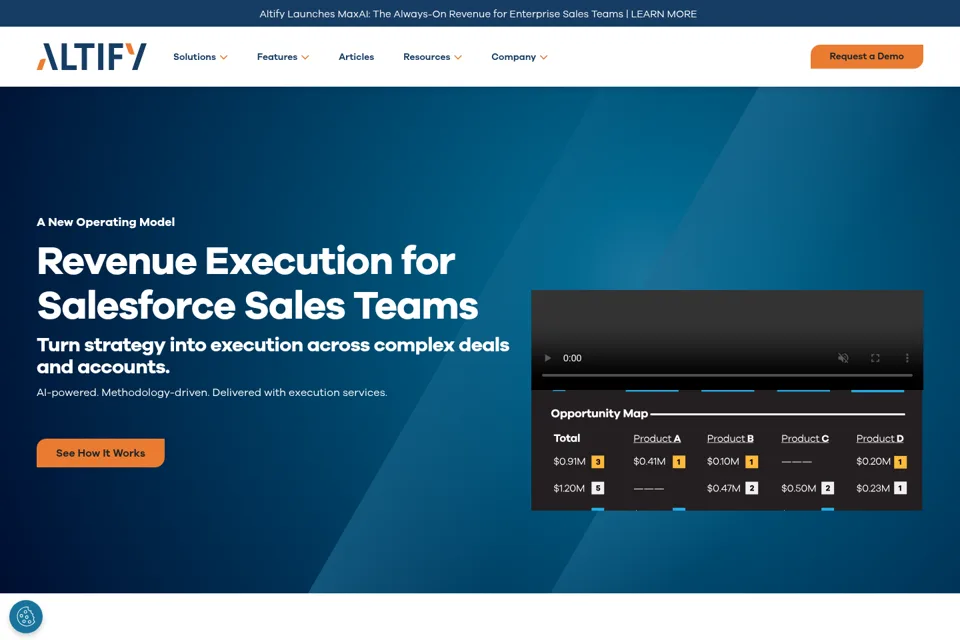Image resolution: width=960 pixels, height=640 pixels.
Task: Click the $0.50M Product C value
Action: click(798, 488)
